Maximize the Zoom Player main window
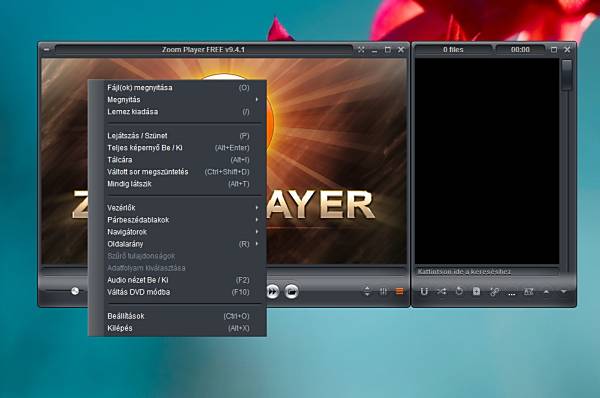 coord(388,49)
